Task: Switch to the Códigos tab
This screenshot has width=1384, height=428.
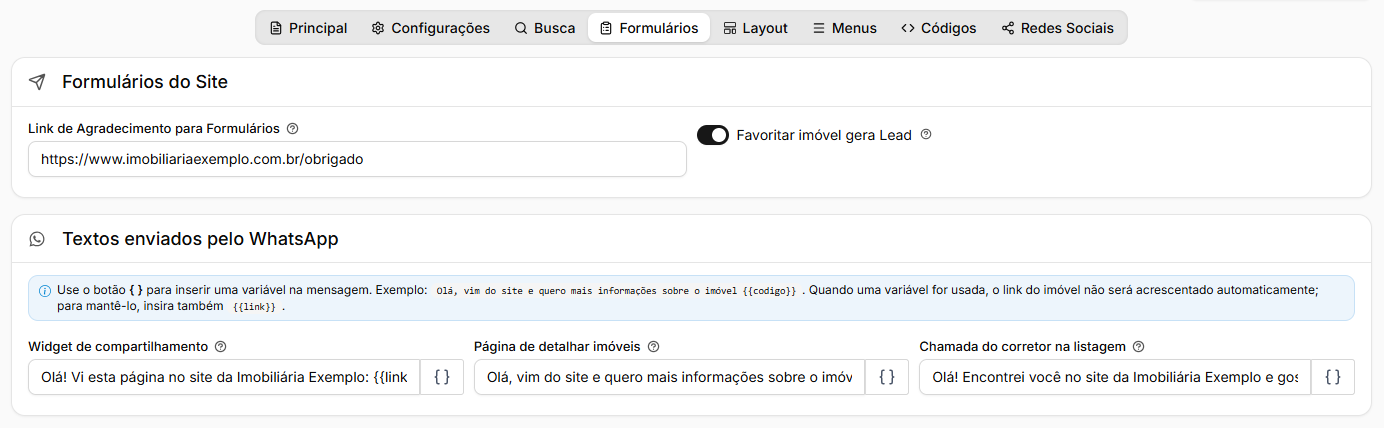Action: point(939,28)
